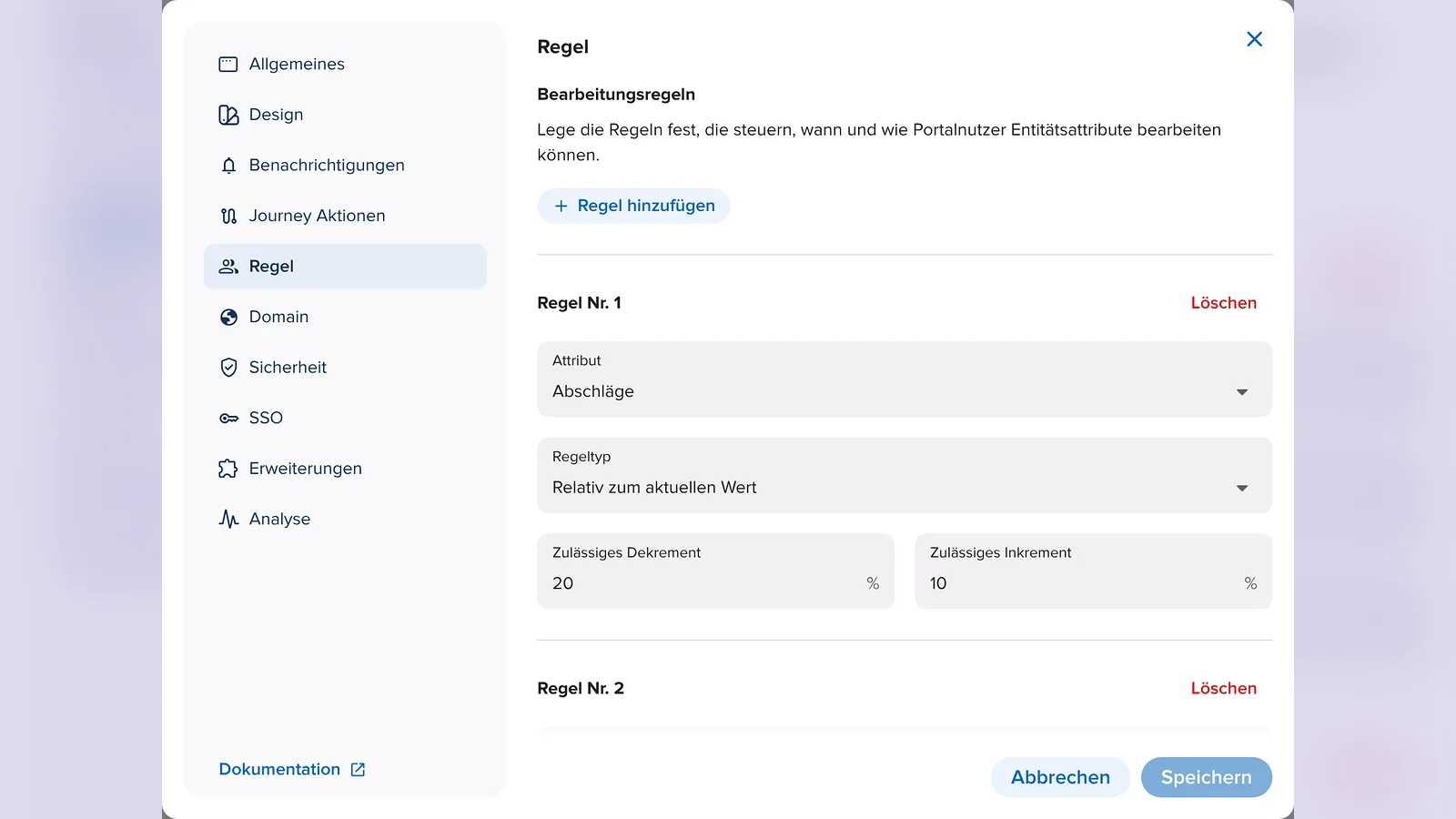Select Journey Aktionen in the sidebar
Screen dimensions: 1456x819
[x=345, y=216]
